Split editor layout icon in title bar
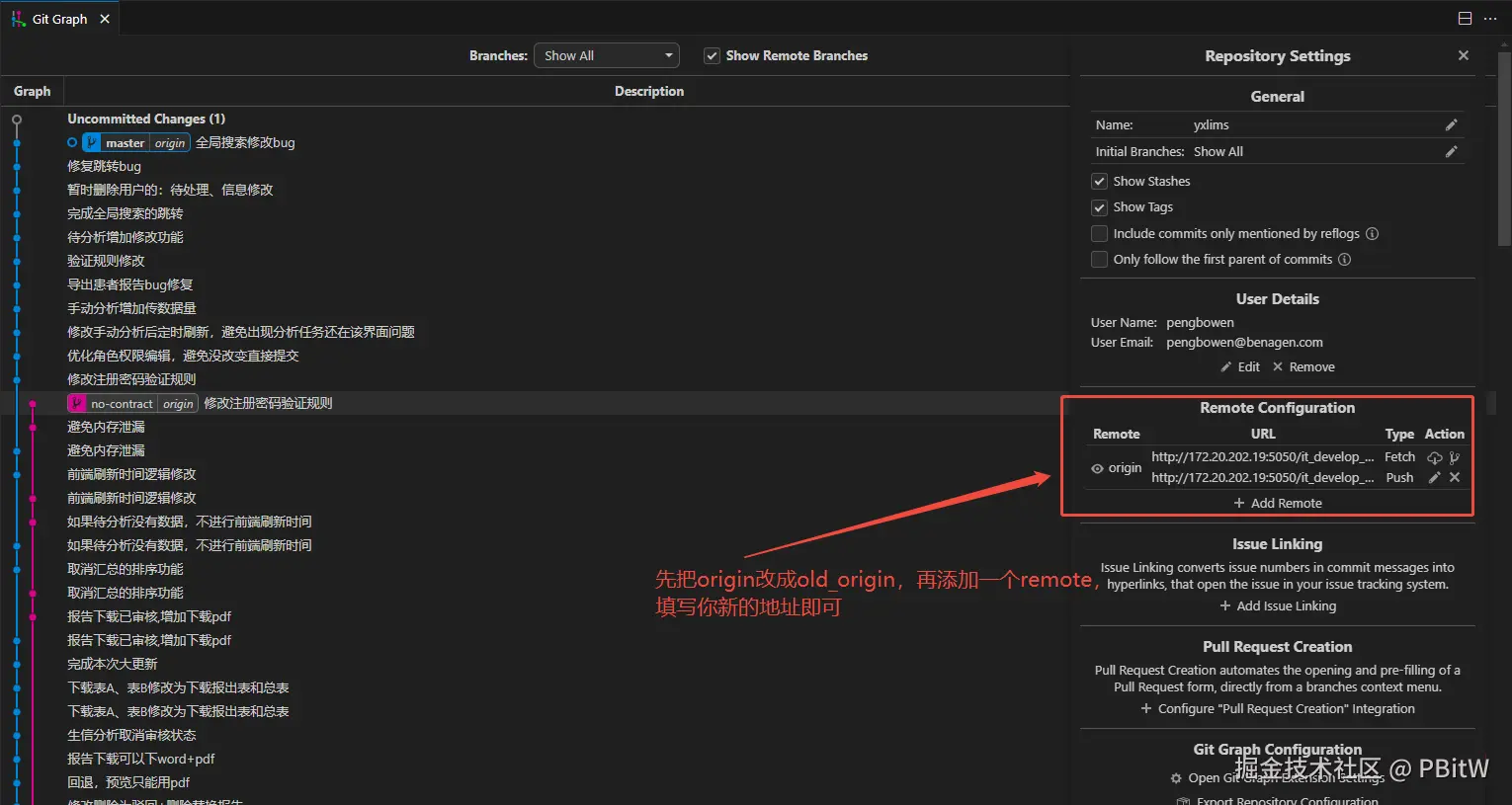Image resolution: width=1512 pixels, height=805 pixels. pyautogui.click(x=1465, y=19)
